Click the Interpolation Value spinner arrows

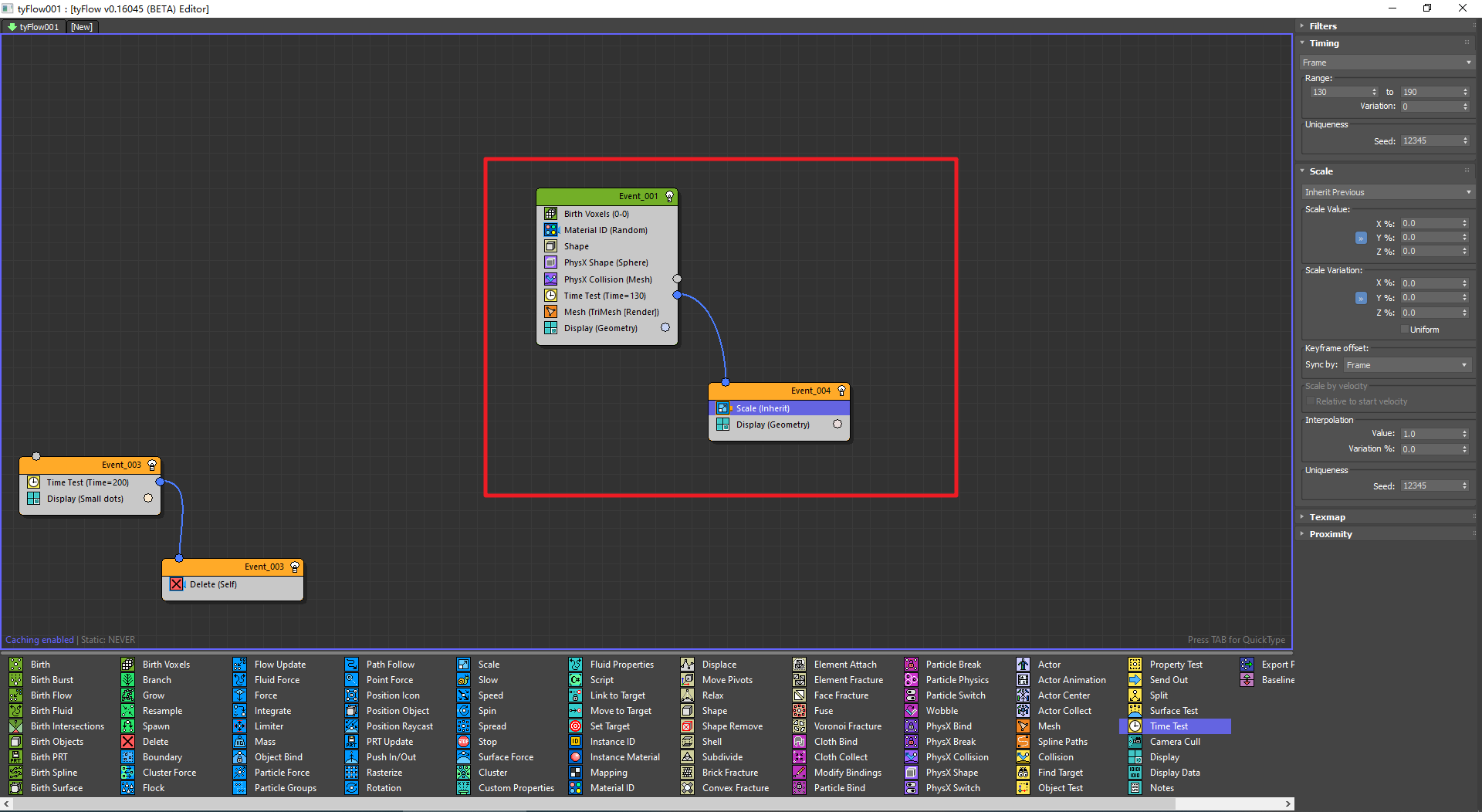click(x=1465, y=434)
